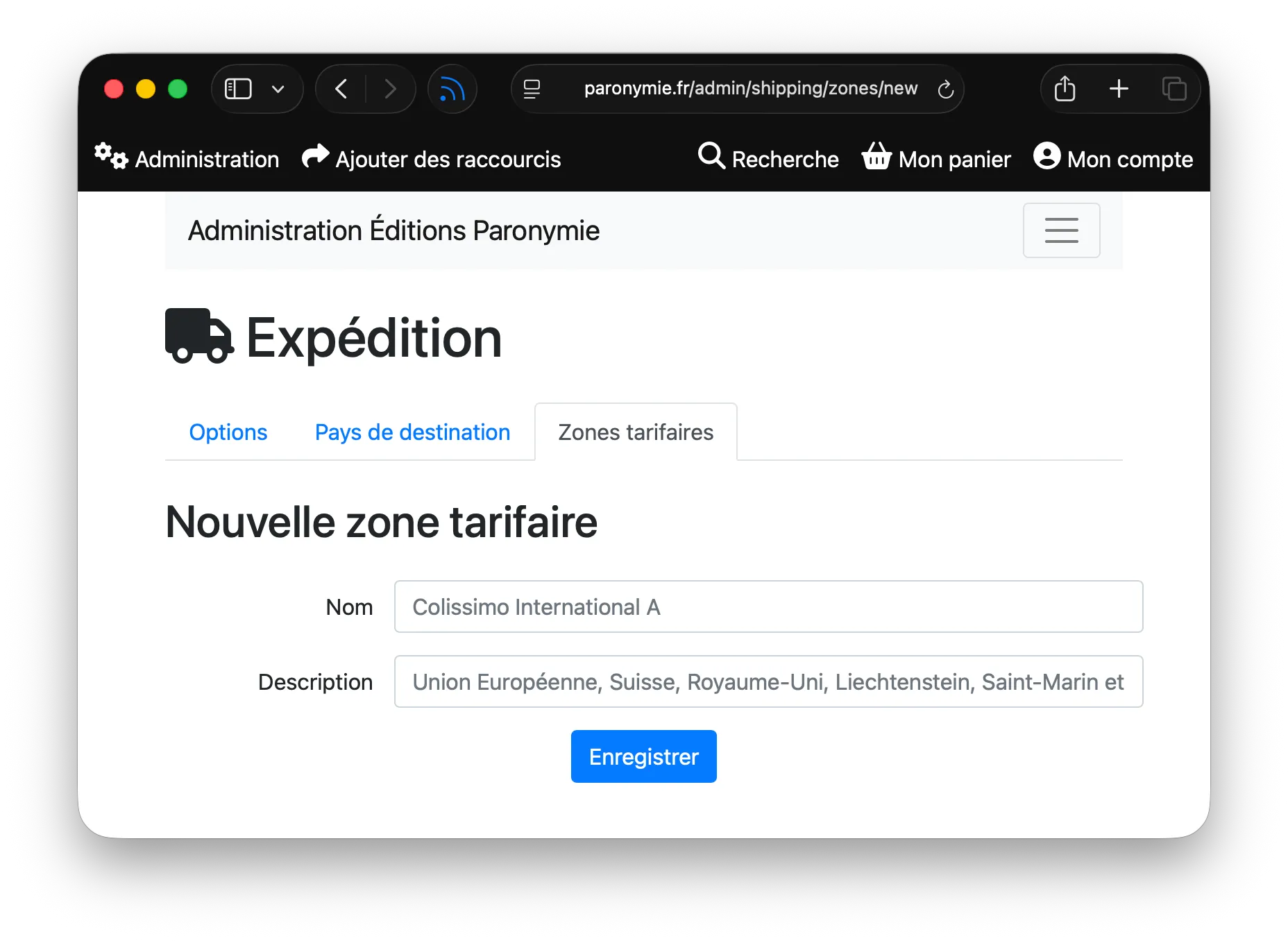Image resolution: width=1288 pixels, height=941 pixels.
Task: Click the blue streaming icon in the toolbar
Action: 452,89
